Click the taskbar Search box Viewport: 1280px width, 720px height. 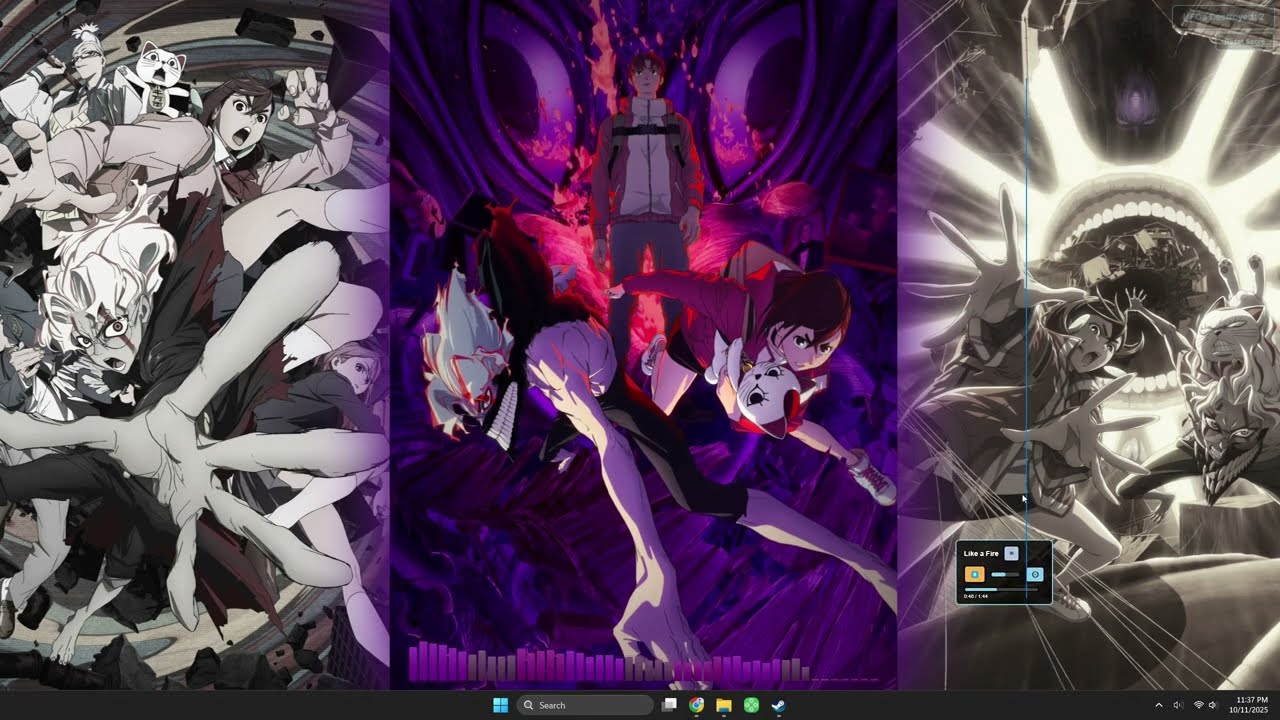[585, 705]
